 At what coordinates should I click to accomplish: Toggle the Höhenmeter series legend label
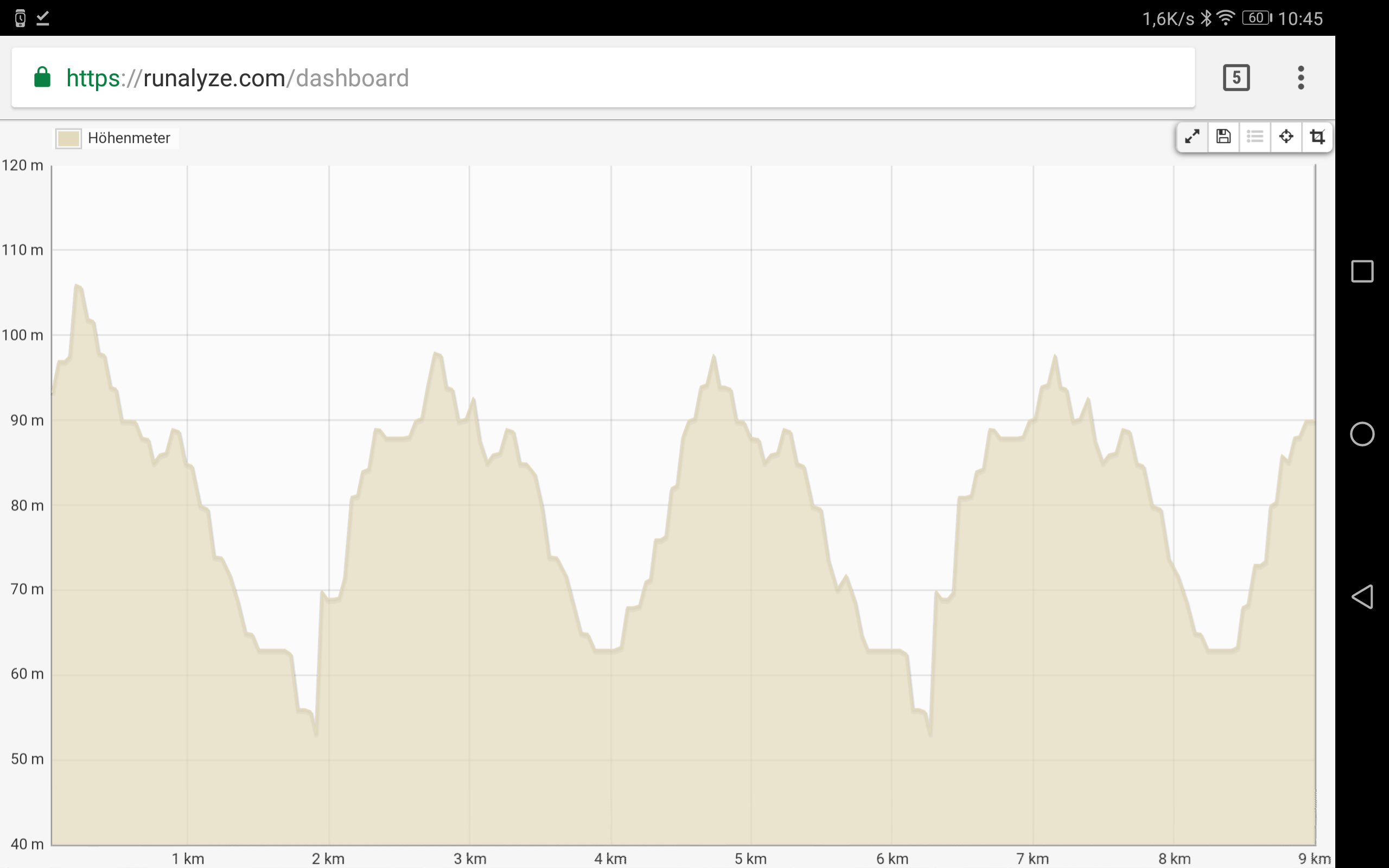click(129, 138)
